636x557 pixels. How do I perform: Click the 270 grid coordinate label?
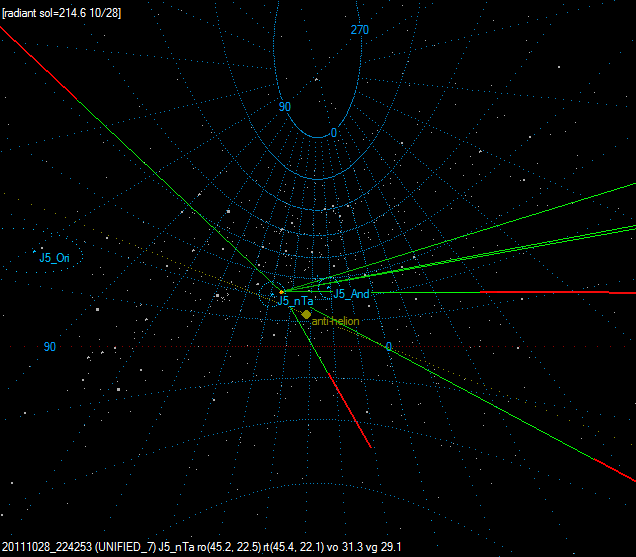[360, 30]
